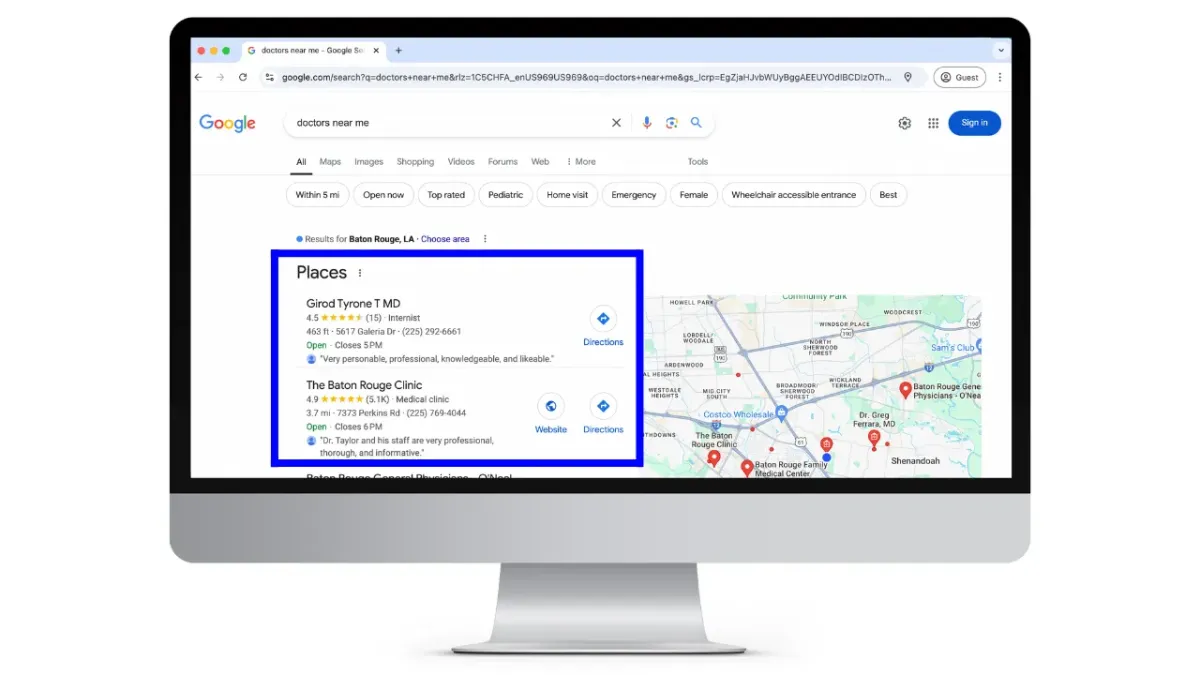This screenshot has height=675, width=1200.
Task: Click the Choose area link
Action: (445, 239)
